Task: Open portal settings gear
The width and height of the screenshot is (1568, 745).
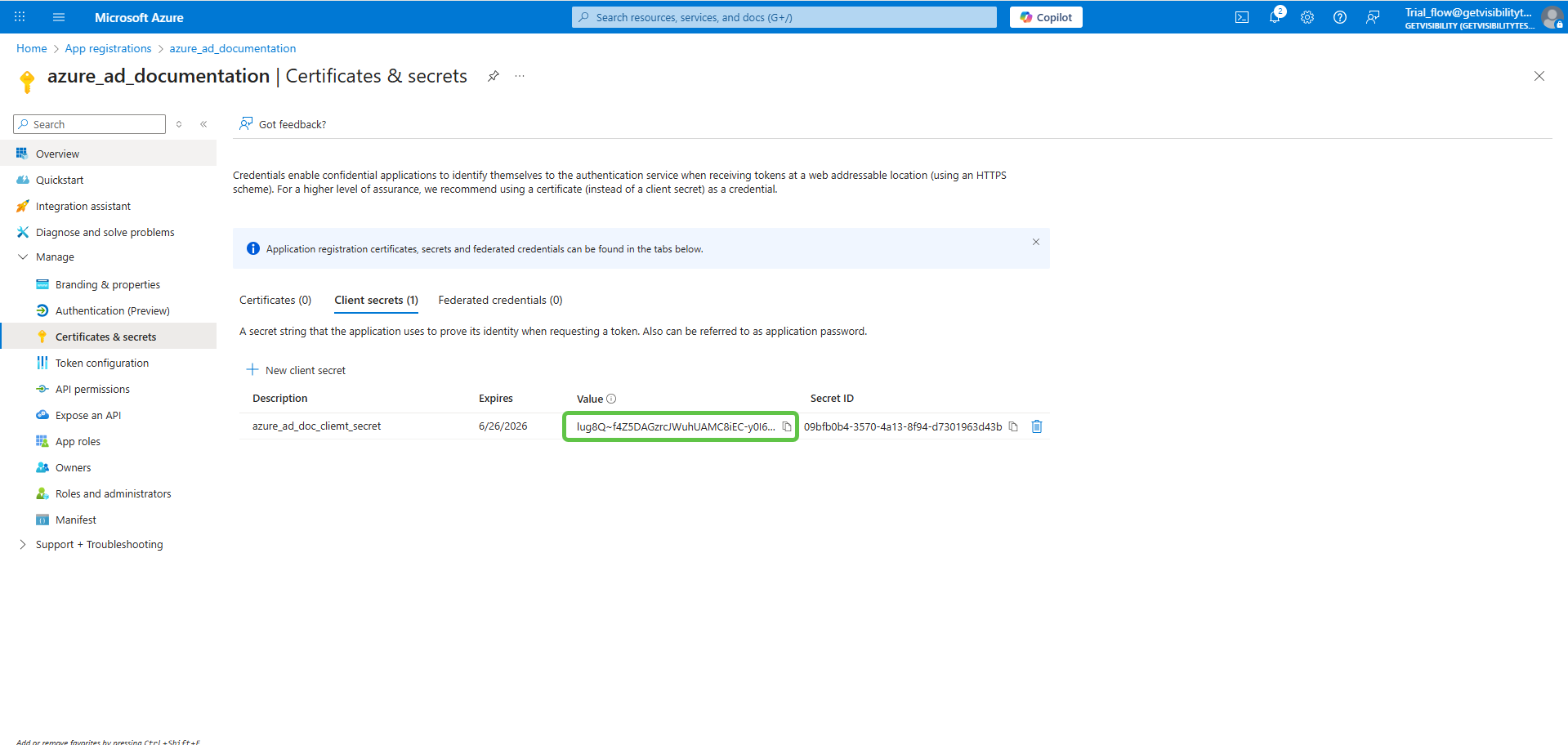Action: pyautogui.click(x=1307, y=17)
